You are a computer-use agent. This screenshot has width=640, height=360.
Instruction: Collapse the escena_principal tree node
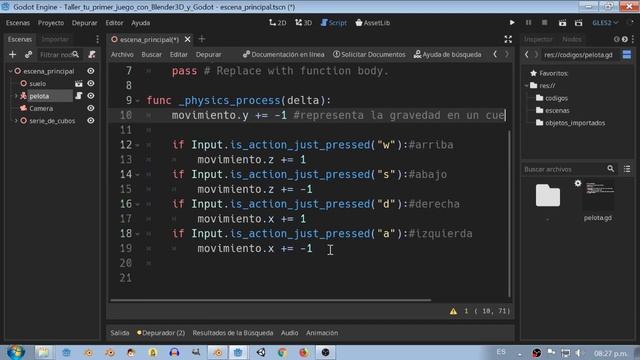pos(10,71)
